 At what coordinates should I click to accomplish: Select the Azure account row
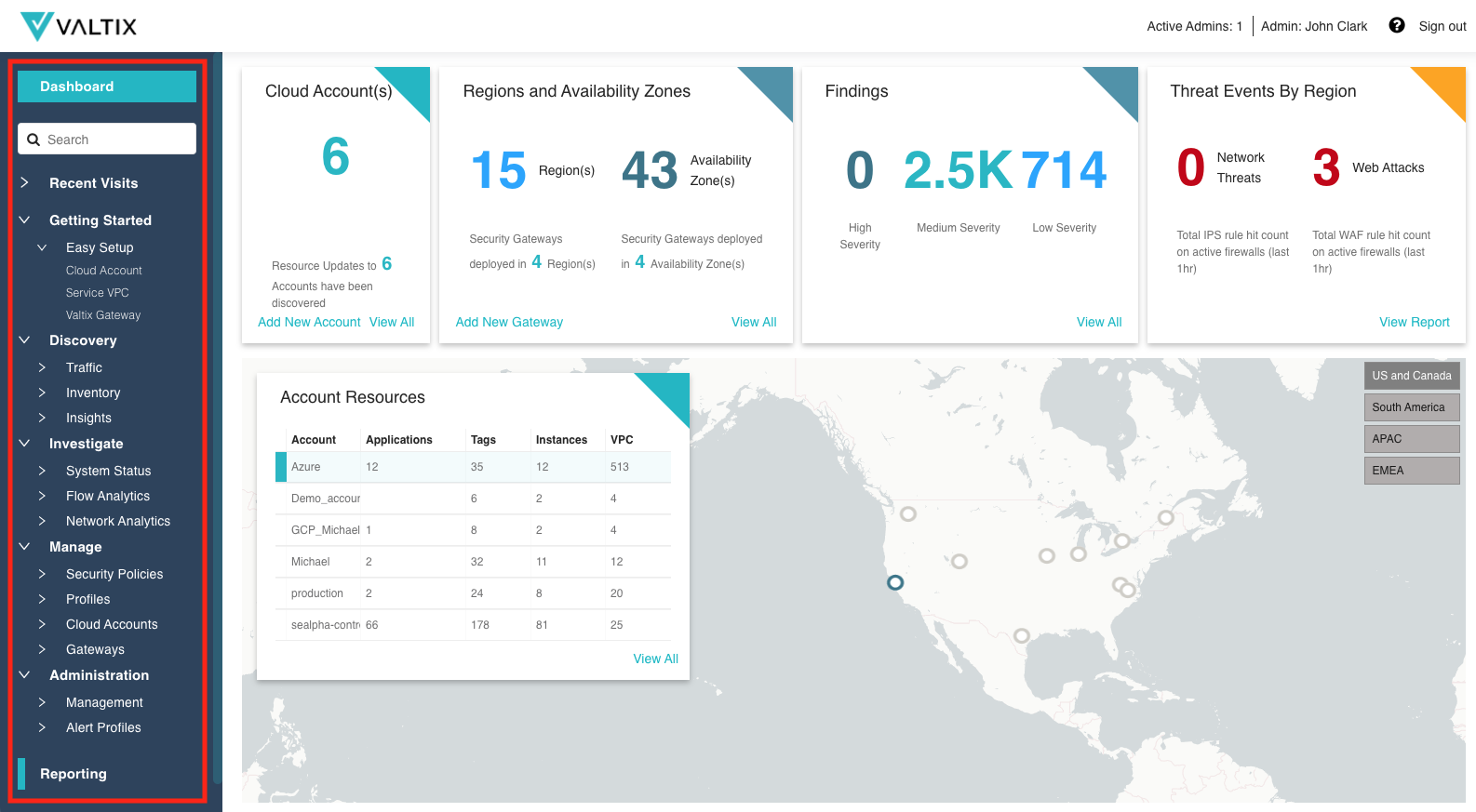[x=473, y=467]
